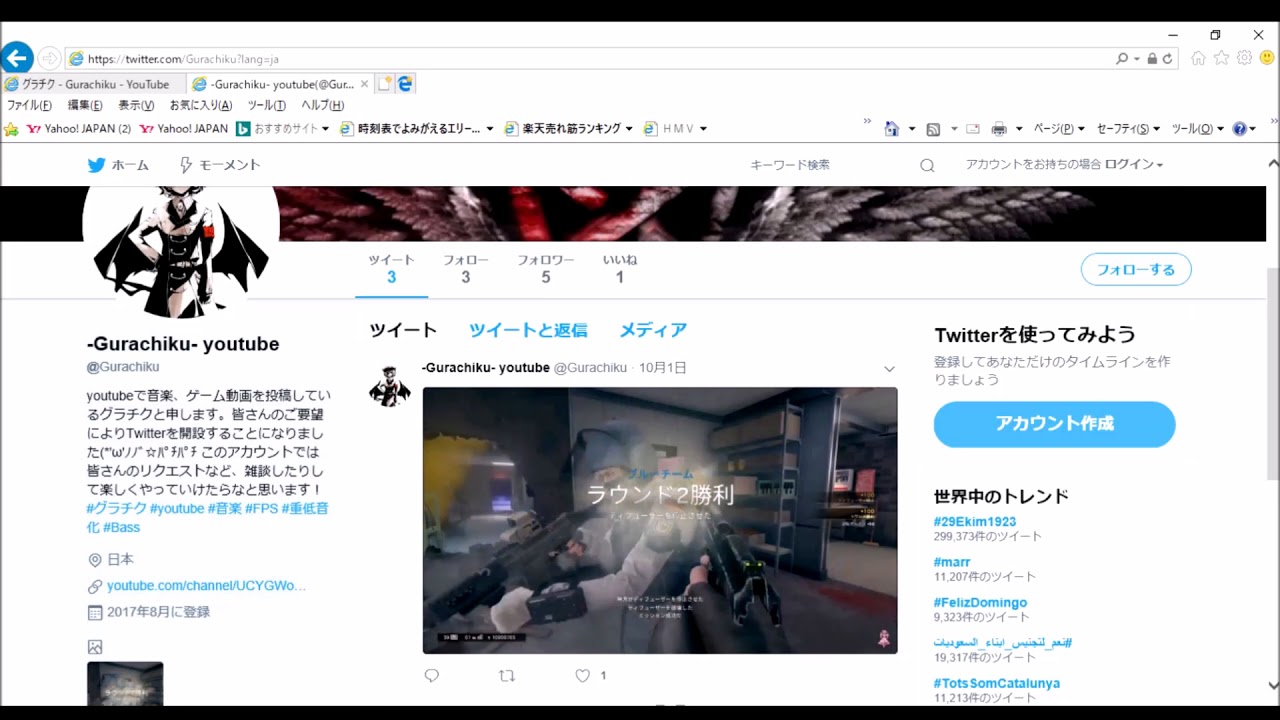The height and width of the screenshot is (720, 1280).
Task: Open the 楽天売れ筋ランキング dropdown arrow
Action: pos(629,129)
